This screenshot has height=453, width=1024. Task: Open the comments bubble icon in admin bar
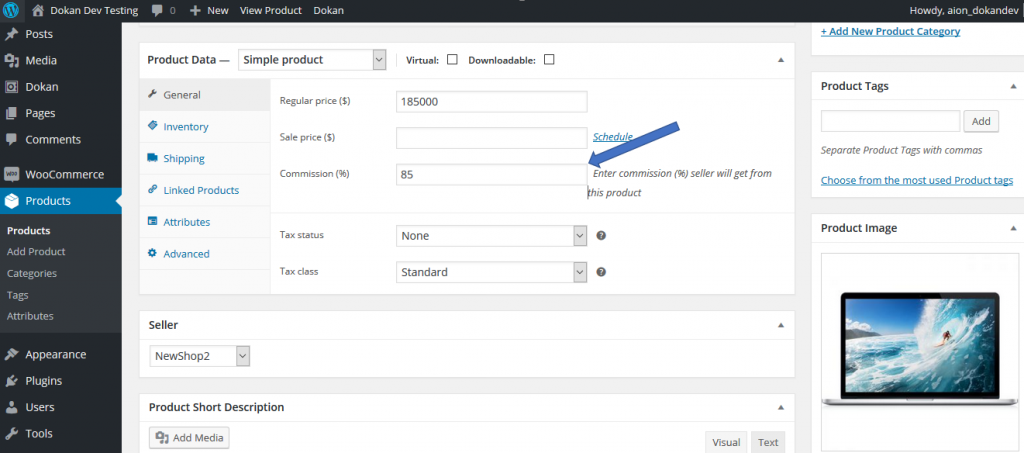(157, 10)
